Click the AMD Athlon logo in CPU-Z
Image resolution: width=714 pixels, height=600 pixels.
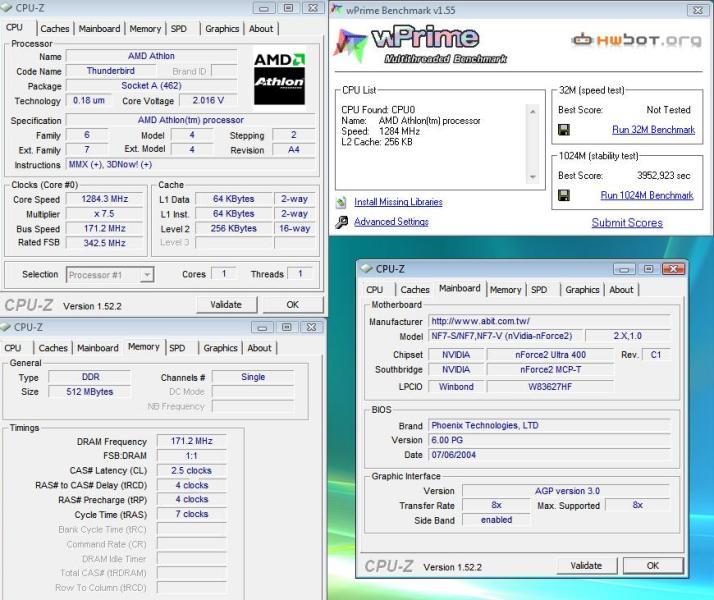279,79
